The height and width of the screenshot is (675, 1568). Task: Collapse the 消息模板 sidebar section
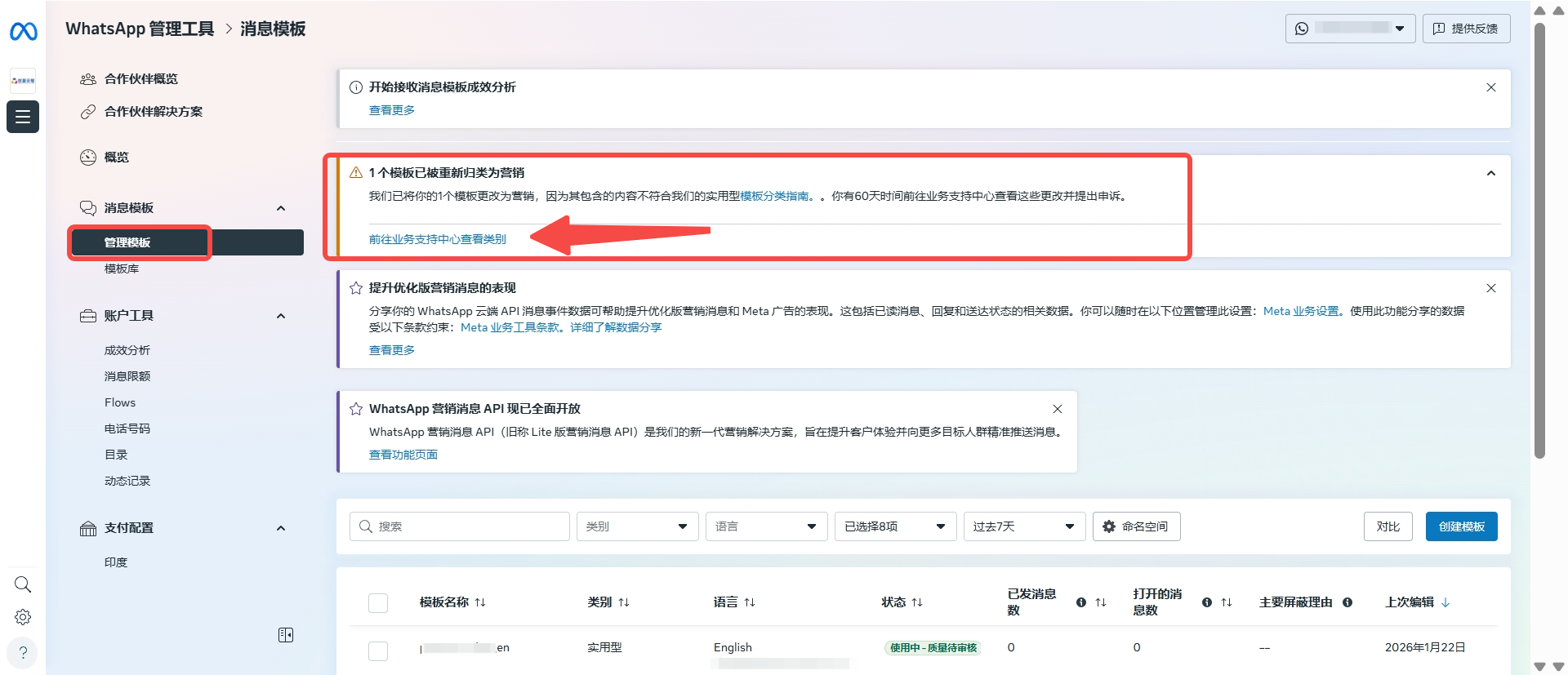[281, 208]
